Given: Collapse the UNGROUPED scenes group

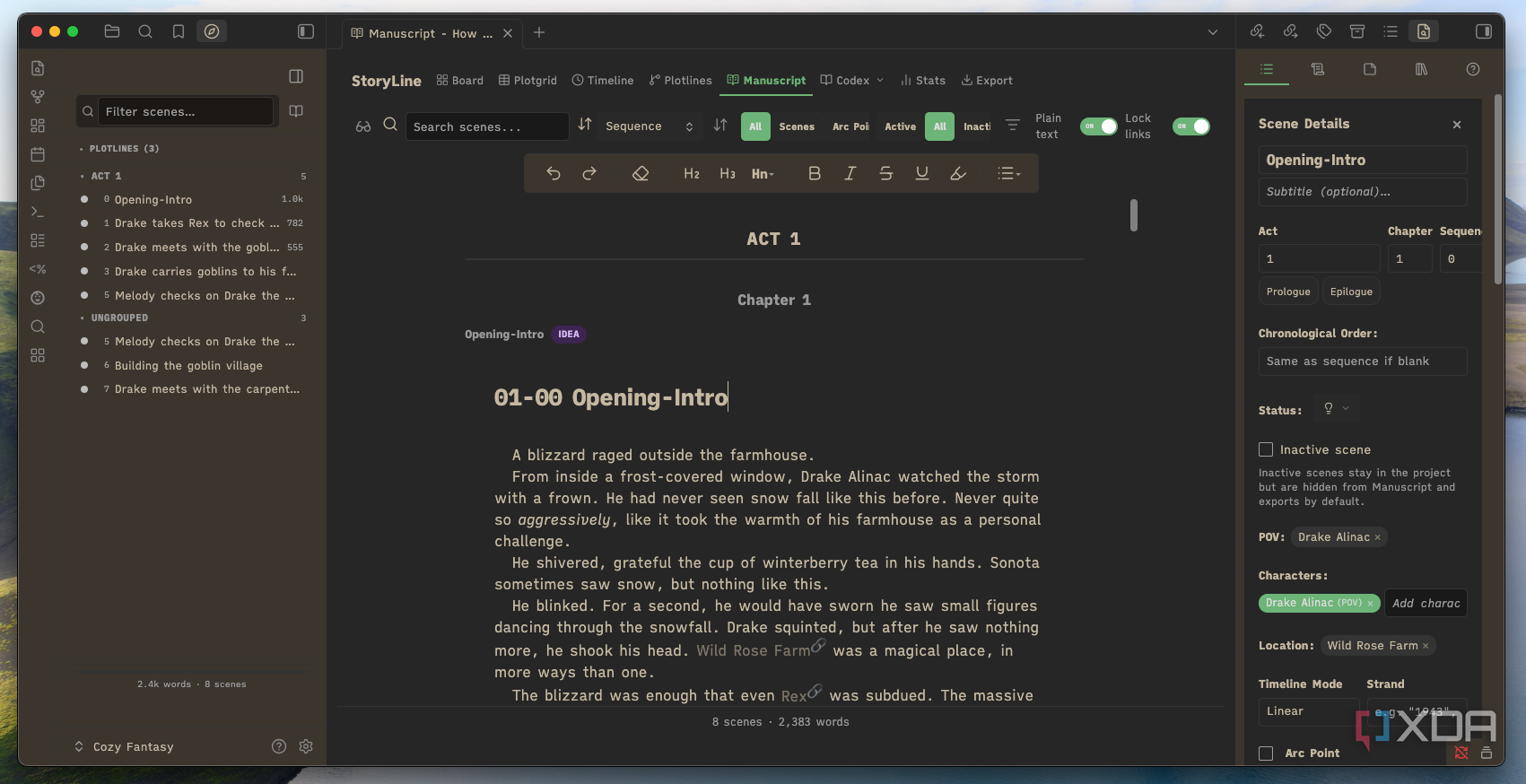Looking at the screenshot, I should pyautogui.click(x=83, y=318).
